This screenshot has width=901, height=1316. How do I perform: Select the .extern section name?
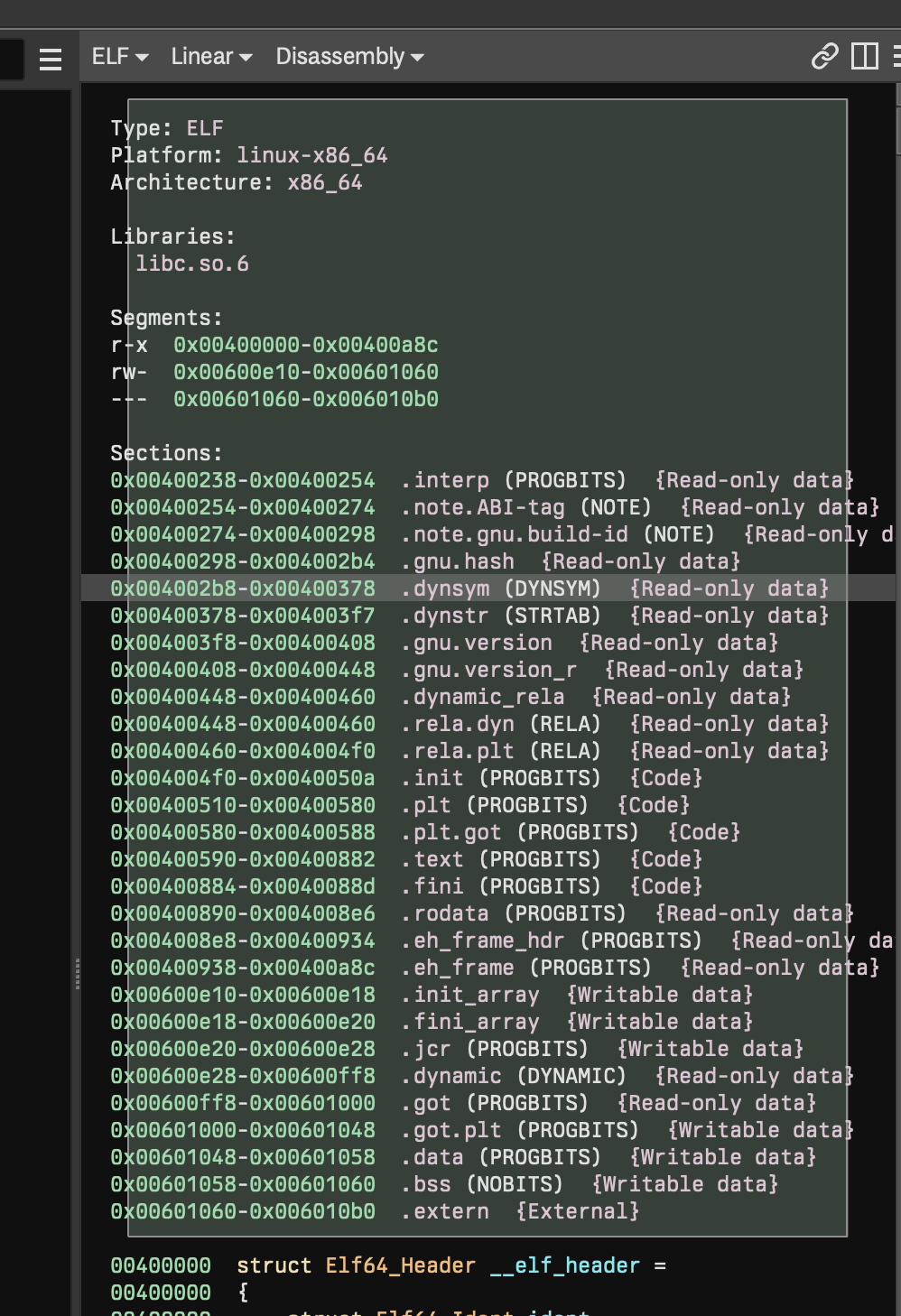click(x=445, y=1211)
